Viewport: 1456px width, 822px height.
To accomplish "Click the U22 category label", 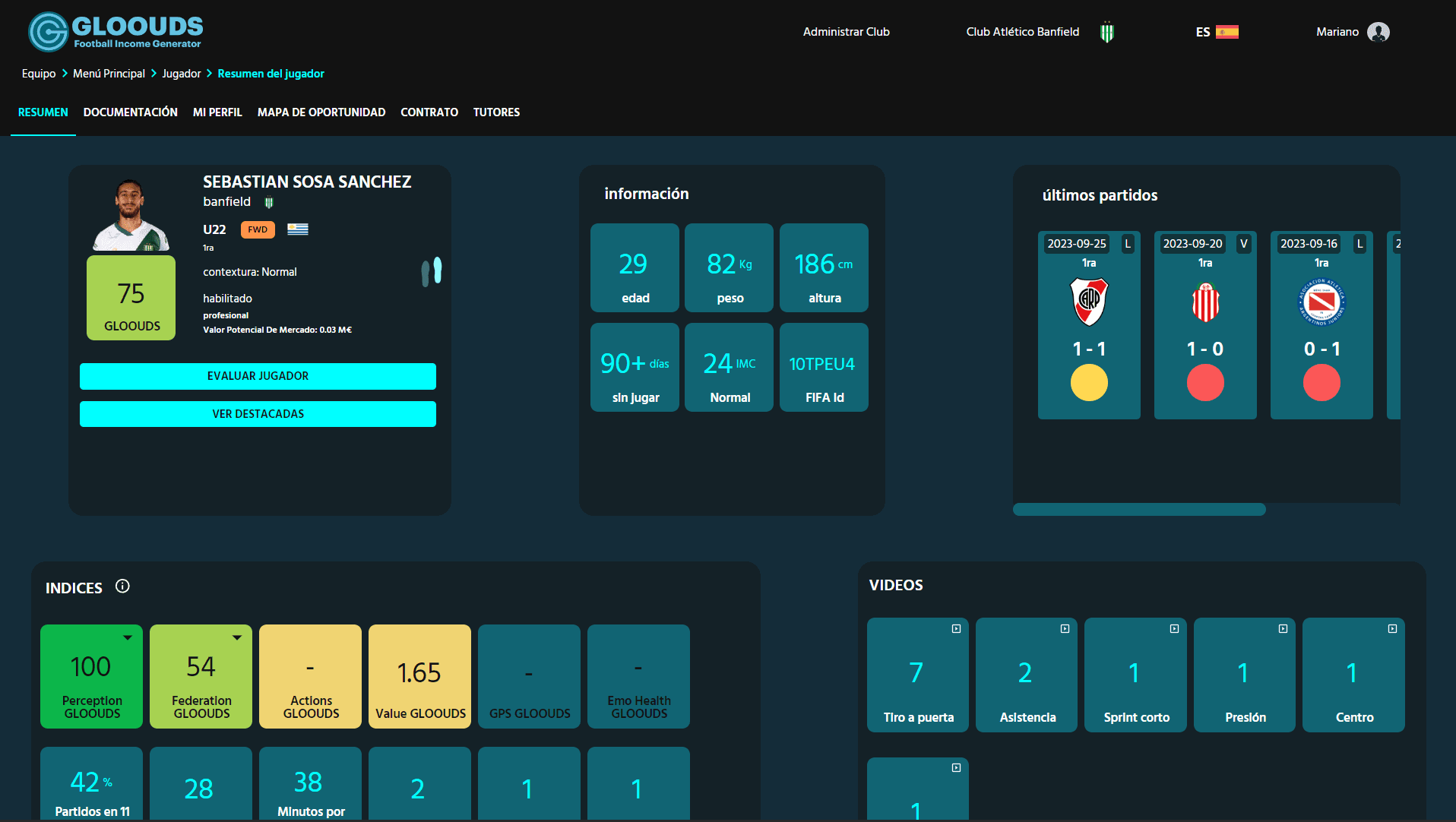I will (214, 229).
